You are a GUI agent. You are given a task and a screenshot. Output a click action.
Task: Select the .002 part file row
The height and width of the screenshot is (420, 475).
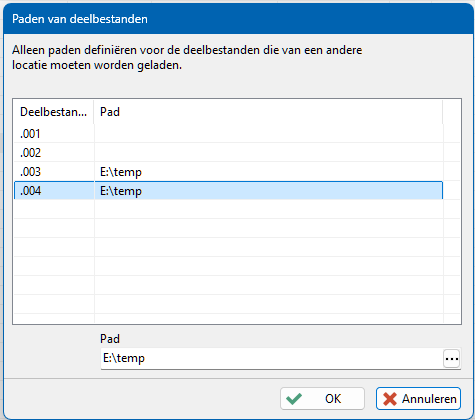tap(228, 153)
